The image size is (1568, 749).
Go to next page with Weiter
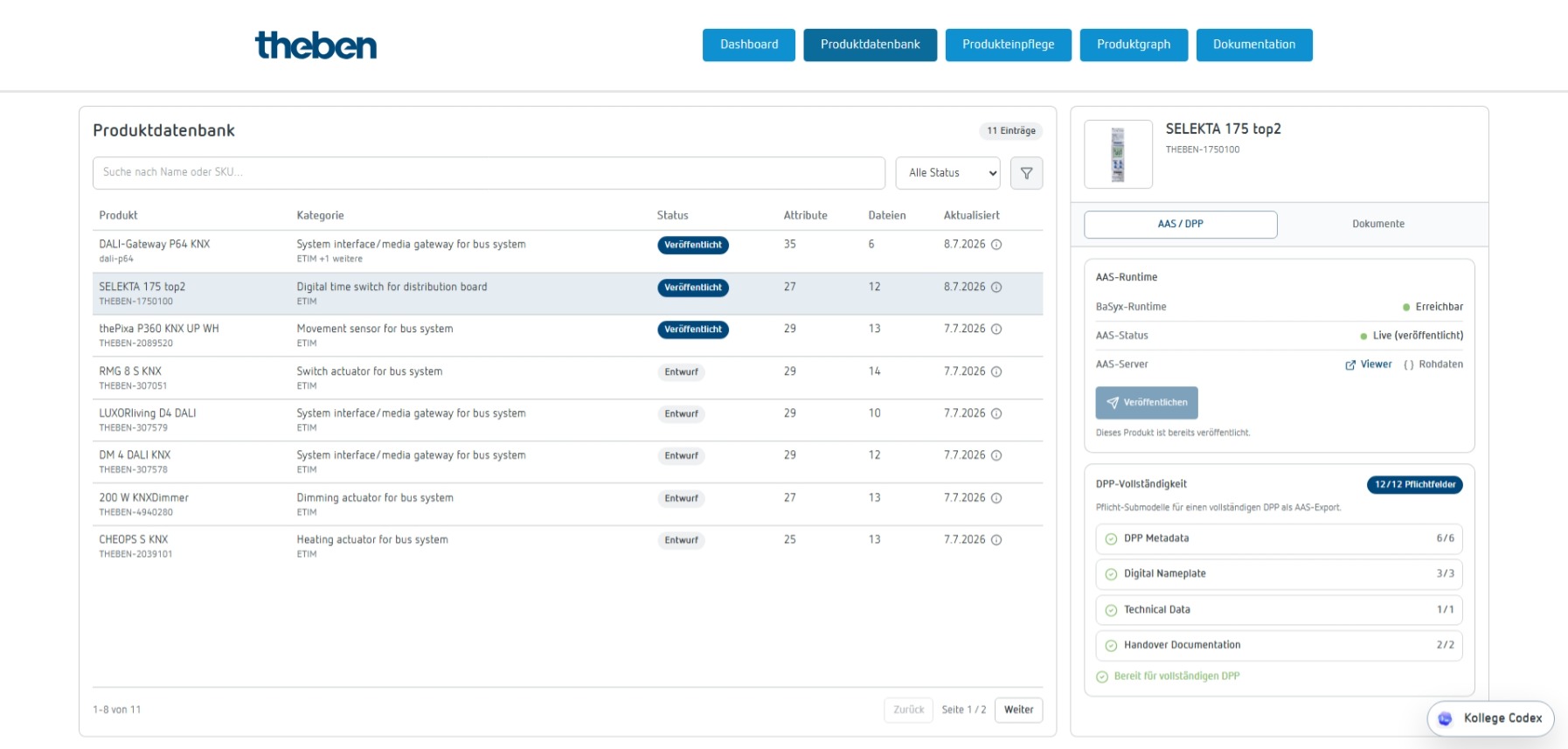(1019, 710)
